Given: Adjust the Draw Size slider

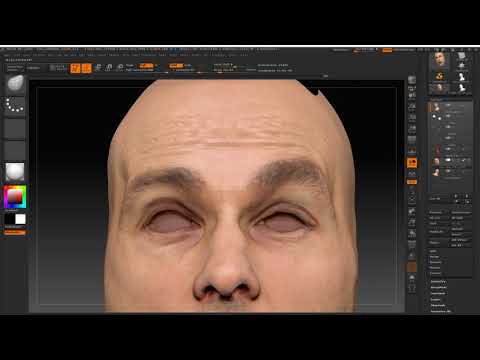Looking at the screenshot, I should click(x=227, y=70).
